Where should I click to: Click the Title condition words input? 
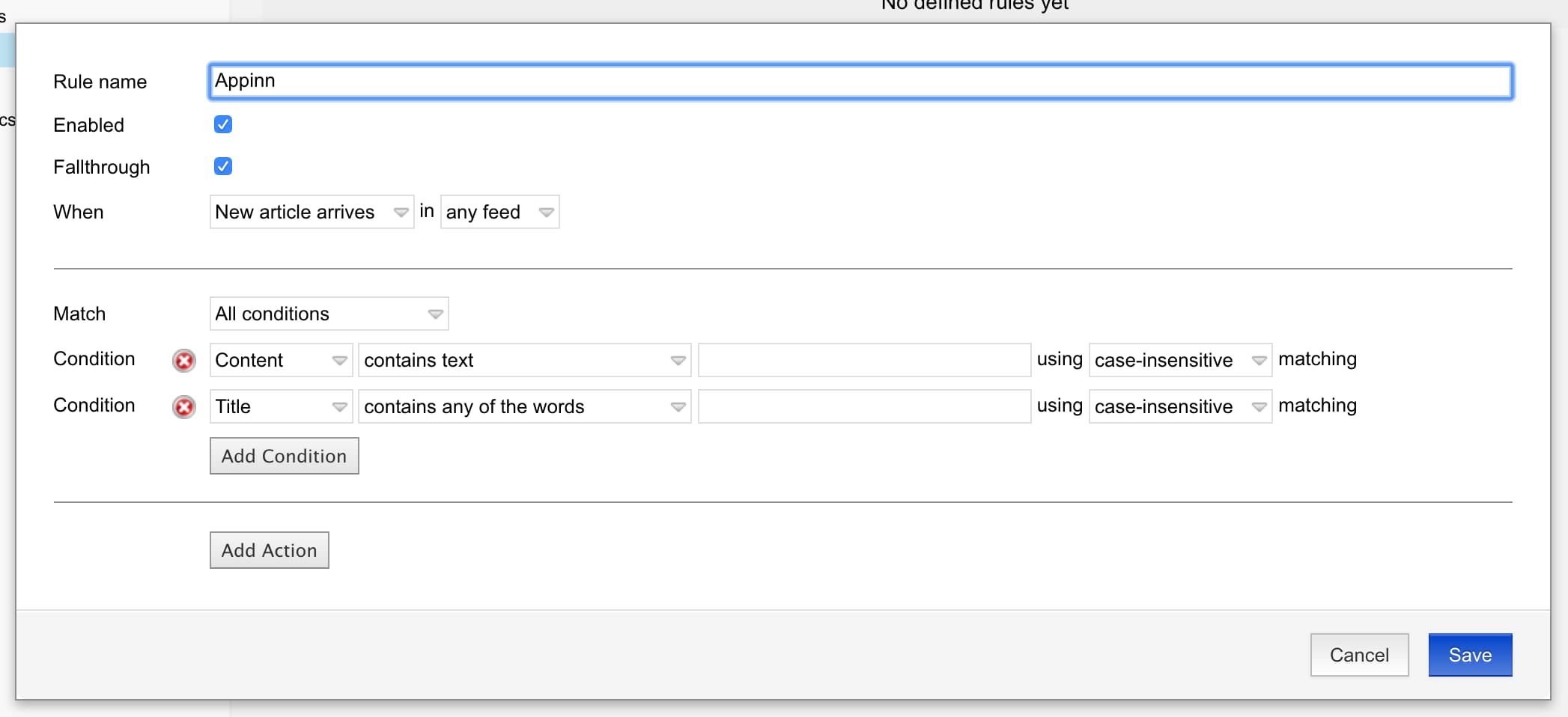pos(865,406)
